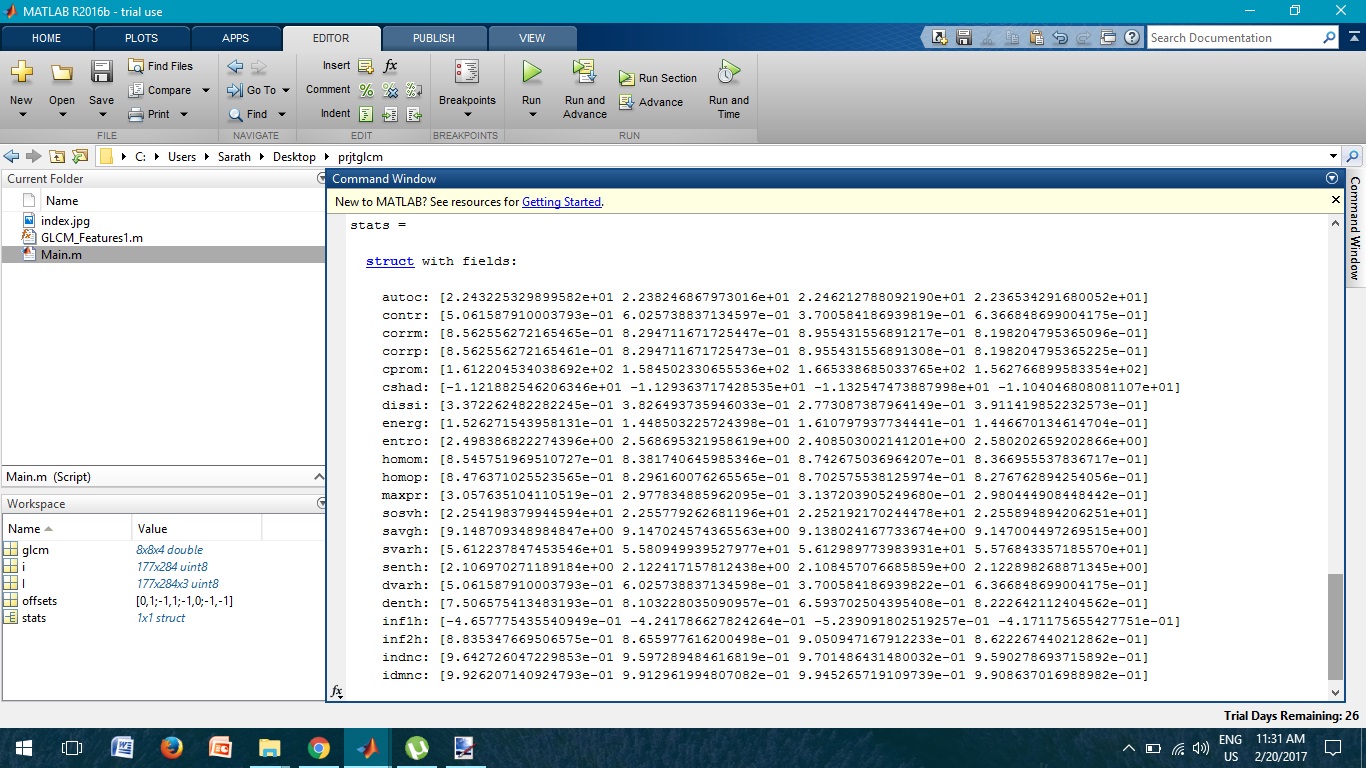Screen dimensions: 1366x768
Task: Open MATLAB help with question mark icon
Action: point(1131,37)
